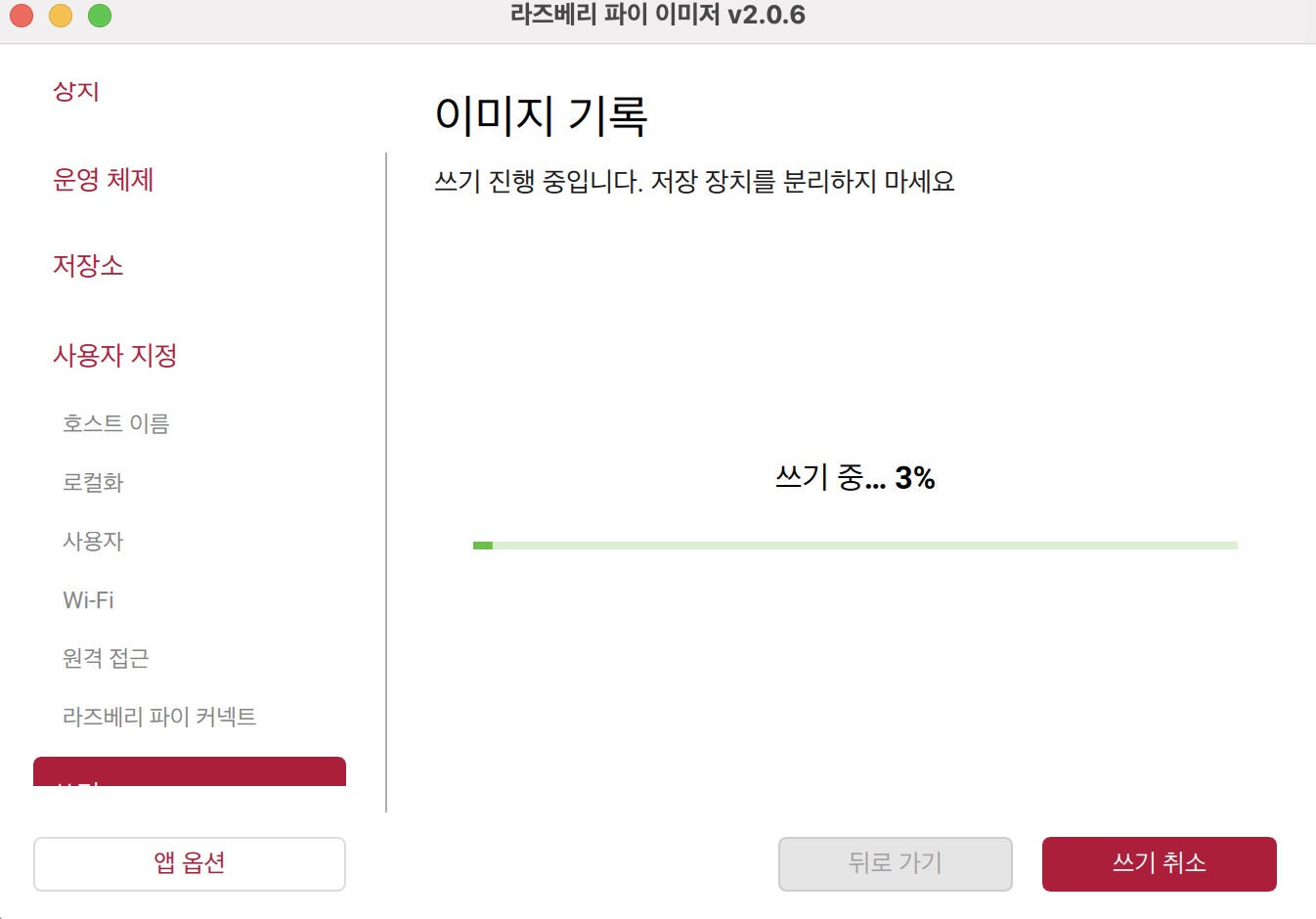The height and width of the screenshot is (919, 1316).
Task: Select 라즈베리 파이 커넥트 in sidebar
Action: coord(158,717)
